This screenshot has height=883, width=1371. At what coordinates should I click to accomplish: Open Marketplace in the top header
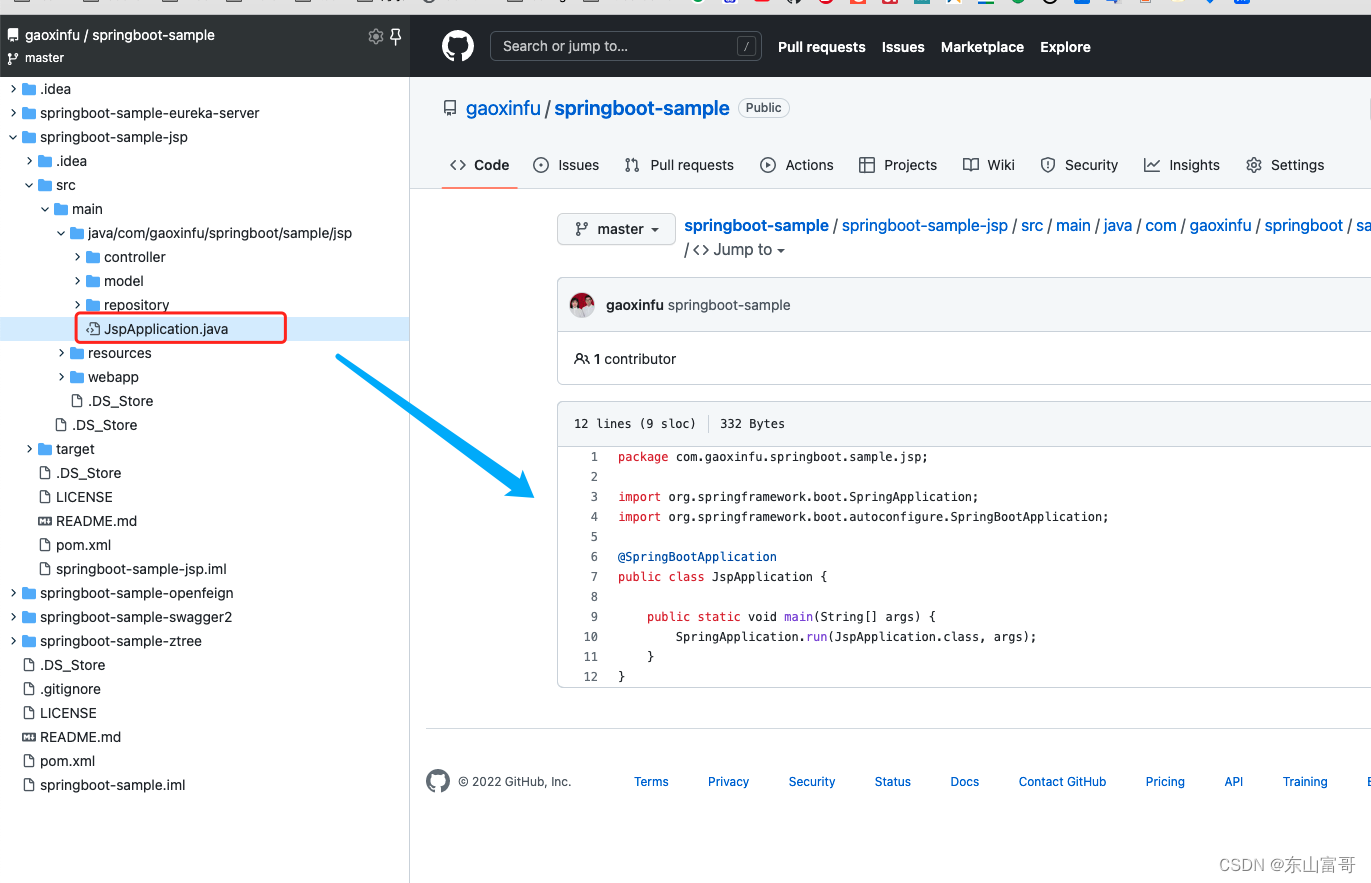pos(982,47)
